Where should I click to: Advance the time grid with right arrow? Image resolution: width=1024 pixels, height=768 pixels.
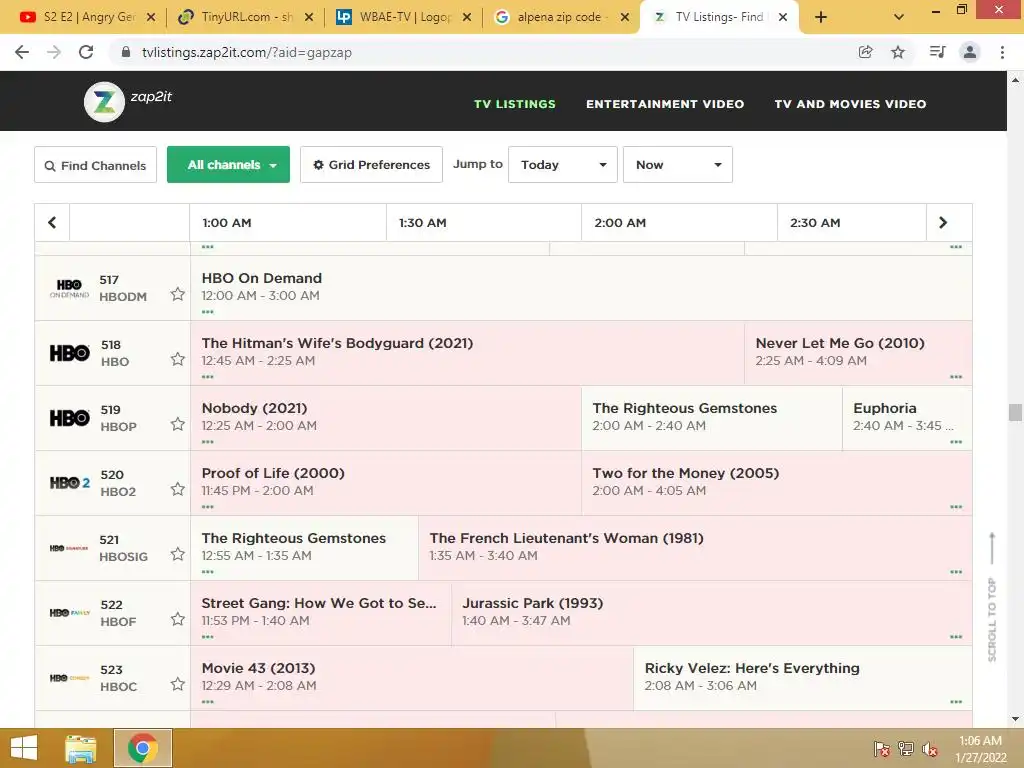coord(942,223)
